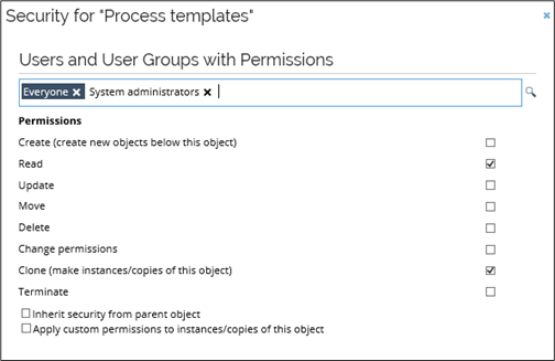Screen dimensions: 555x361
Task: Remove the Everyone tag with its X
Action: coord(76,92)
